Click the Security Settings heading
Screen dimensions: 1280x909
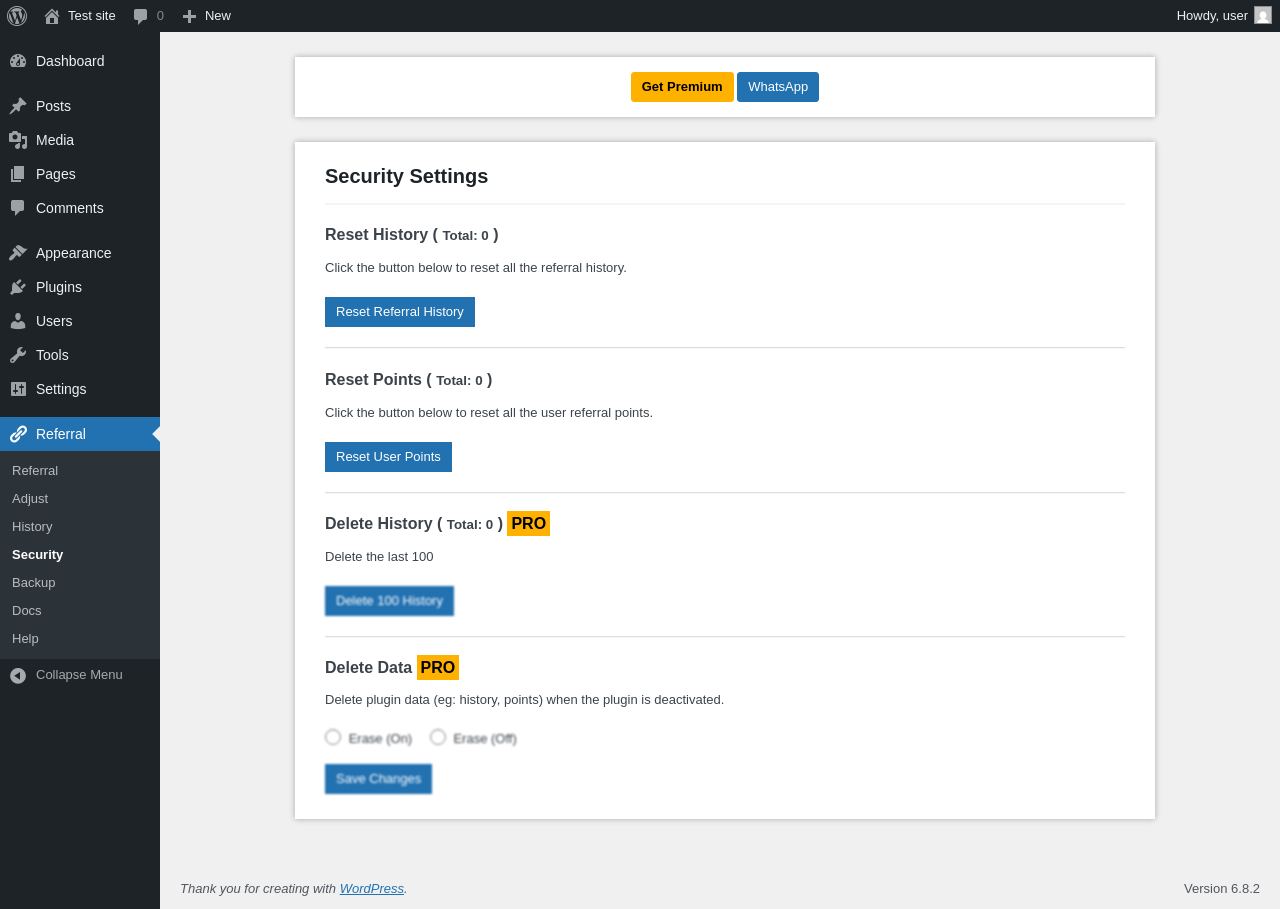point(407,176)
